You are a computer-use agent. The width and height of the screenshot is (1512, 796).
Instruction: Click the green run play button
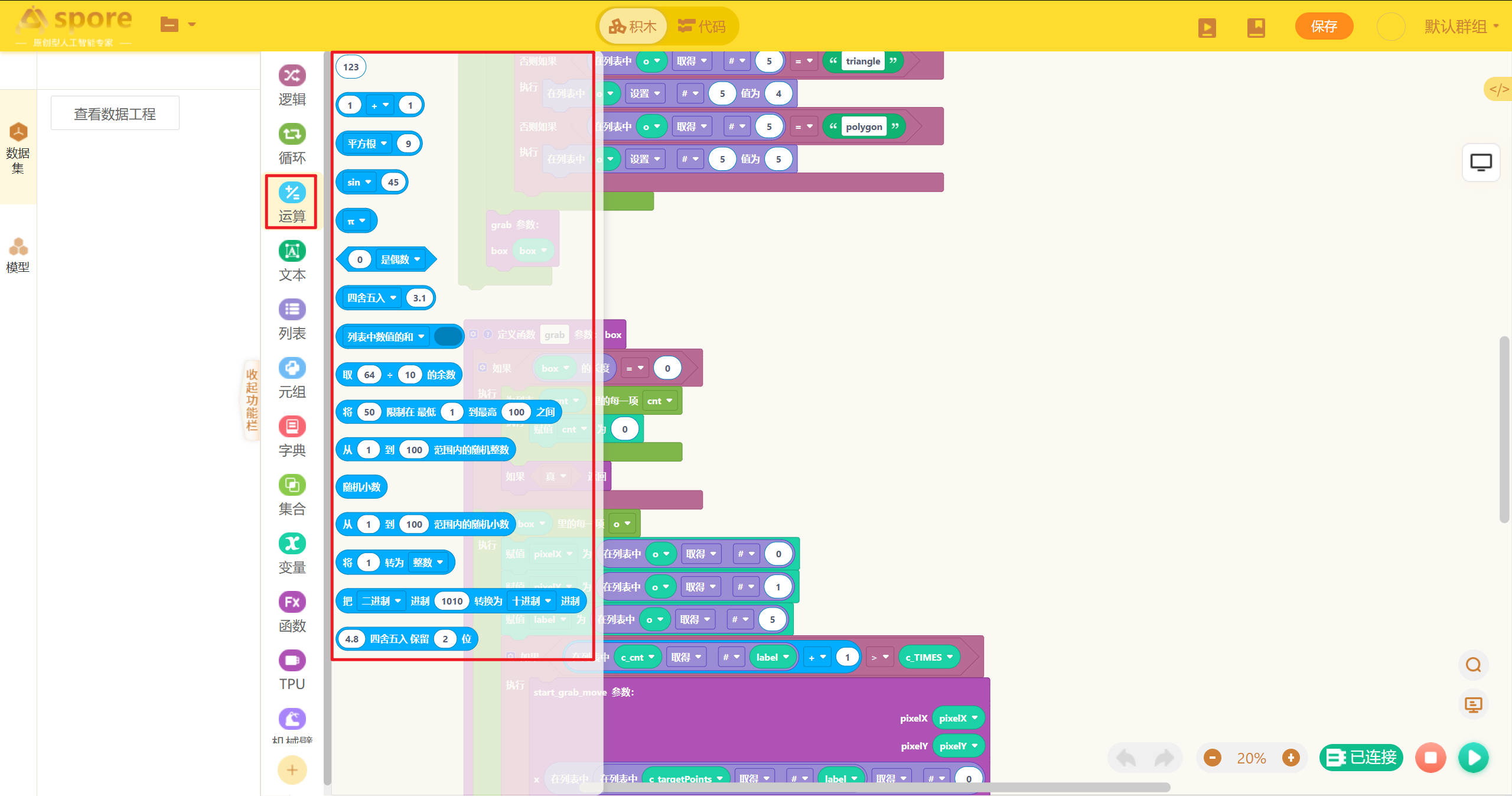(1473, 758)
